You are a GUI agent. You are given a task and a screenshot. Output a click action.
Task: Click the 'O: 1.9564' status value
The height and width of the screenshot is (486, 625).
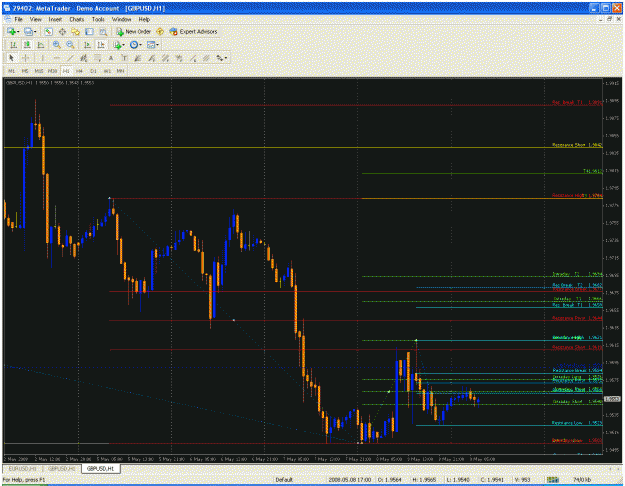point(389,480)
